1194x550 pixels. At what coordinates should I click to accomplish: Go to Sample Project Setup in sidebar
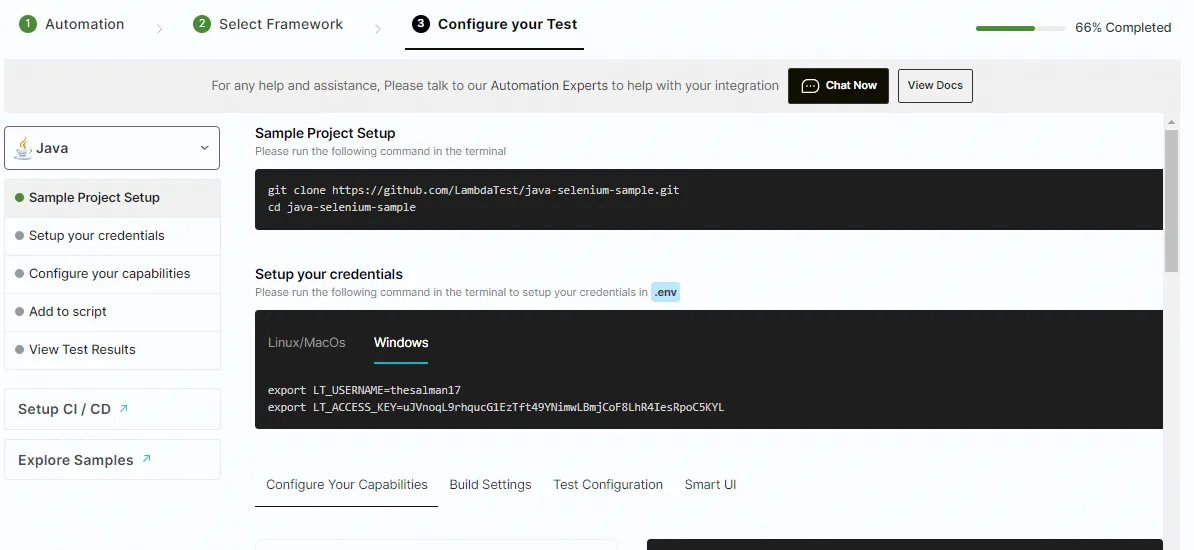tap(113, 198)
